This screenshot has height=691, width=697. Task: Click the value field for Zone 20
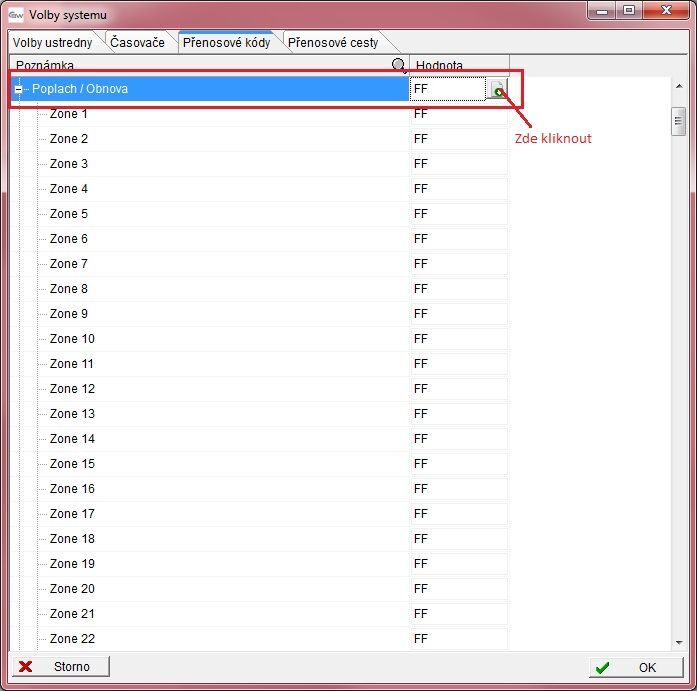(458, 589)
